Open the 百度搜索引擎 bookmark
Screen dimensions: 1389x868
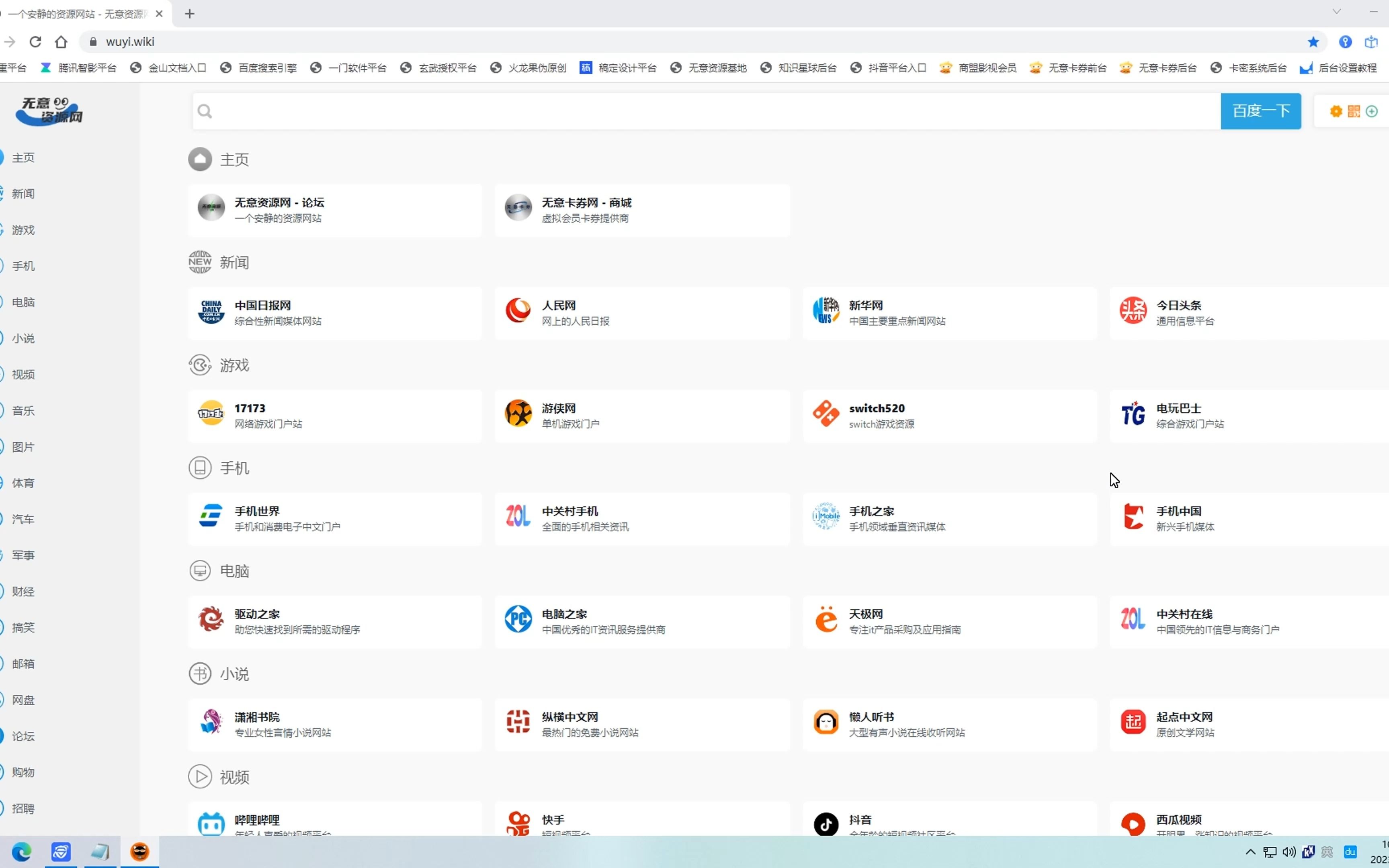click(x=259, y=68)
